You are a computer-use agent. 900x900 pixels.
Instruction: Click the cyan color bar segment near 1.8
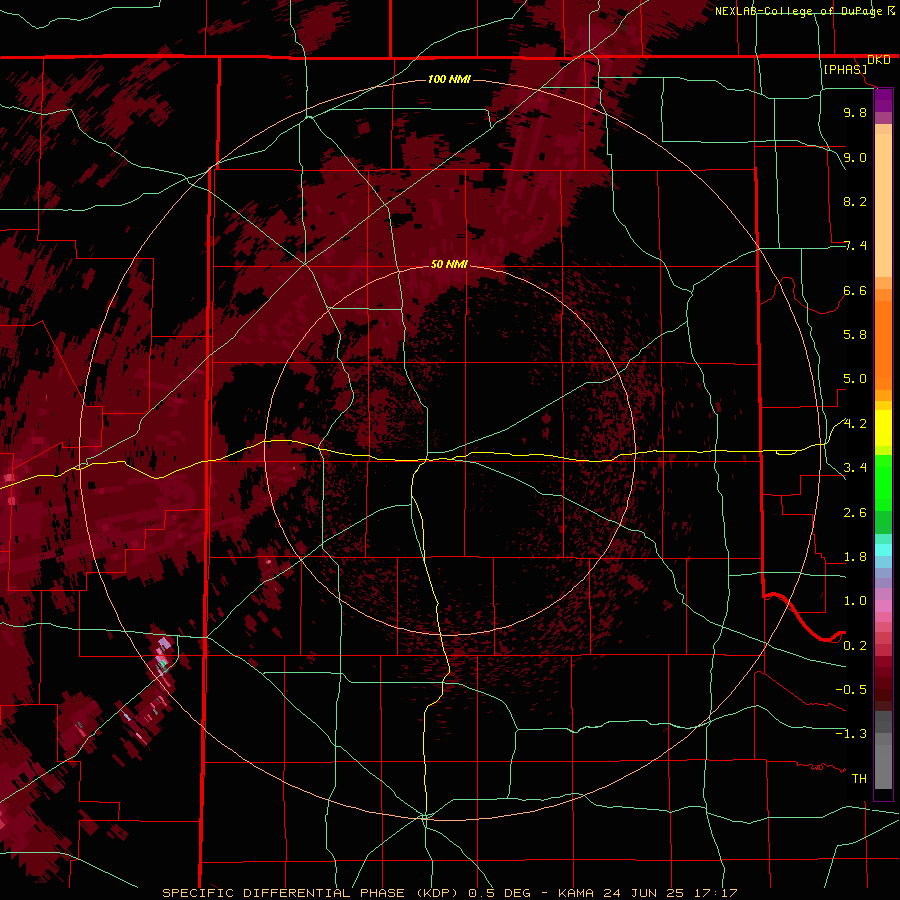pos(883,550)
